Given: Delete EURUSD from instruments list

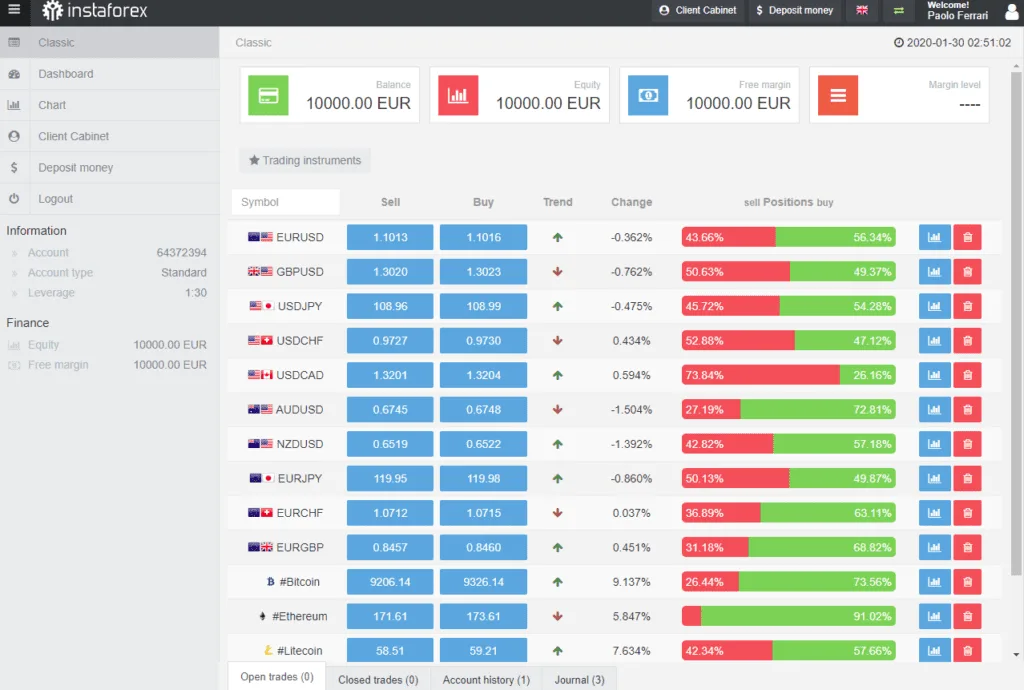Looking at the screenshot, I should [x=967, y=237].
